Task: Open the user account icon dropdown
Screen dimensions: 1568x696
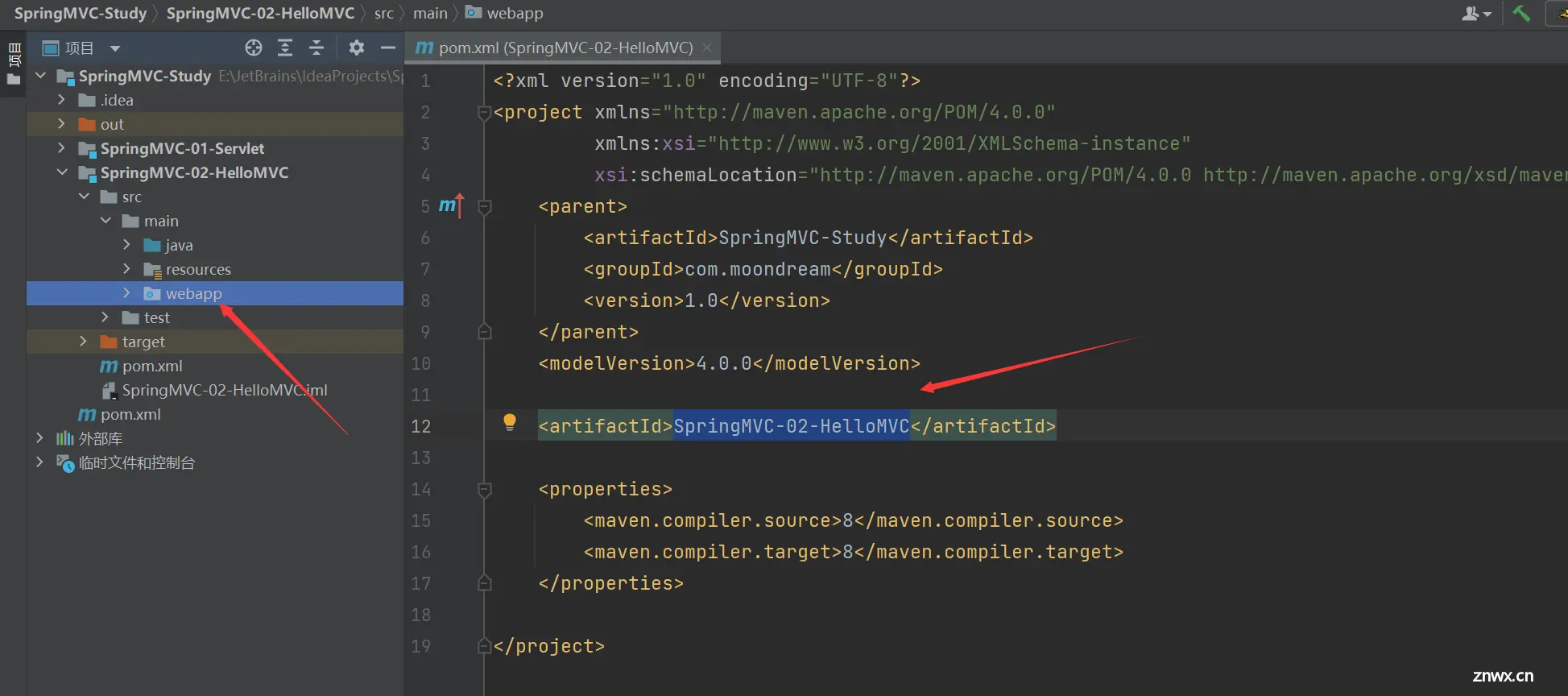Action: click(1476, 13)
